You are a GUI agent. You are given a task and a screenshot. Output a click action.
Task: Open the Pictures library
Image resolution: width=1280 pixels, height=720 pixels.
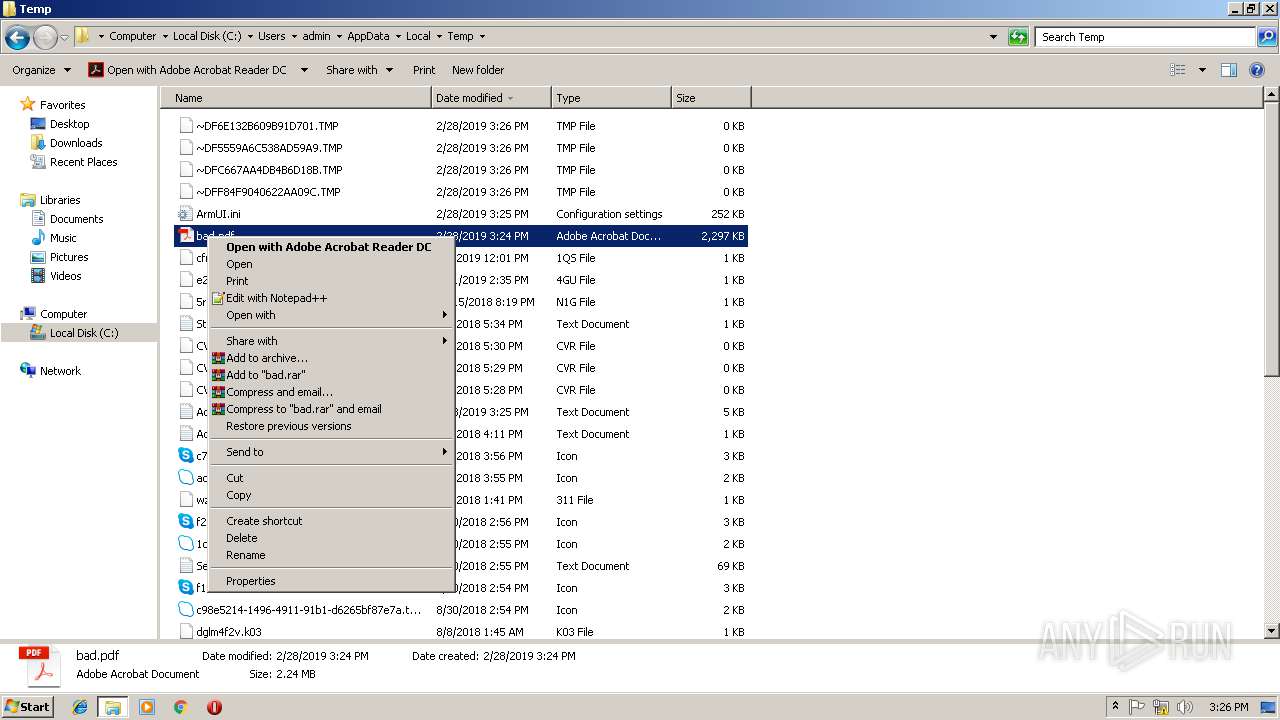click(x=69, y=257)
